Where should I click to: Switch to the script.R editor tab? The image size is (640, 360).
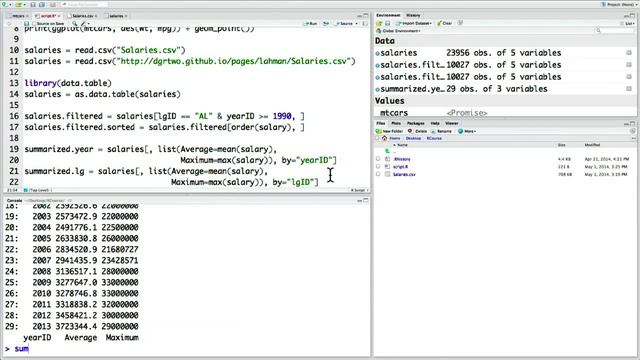(47, 16)
